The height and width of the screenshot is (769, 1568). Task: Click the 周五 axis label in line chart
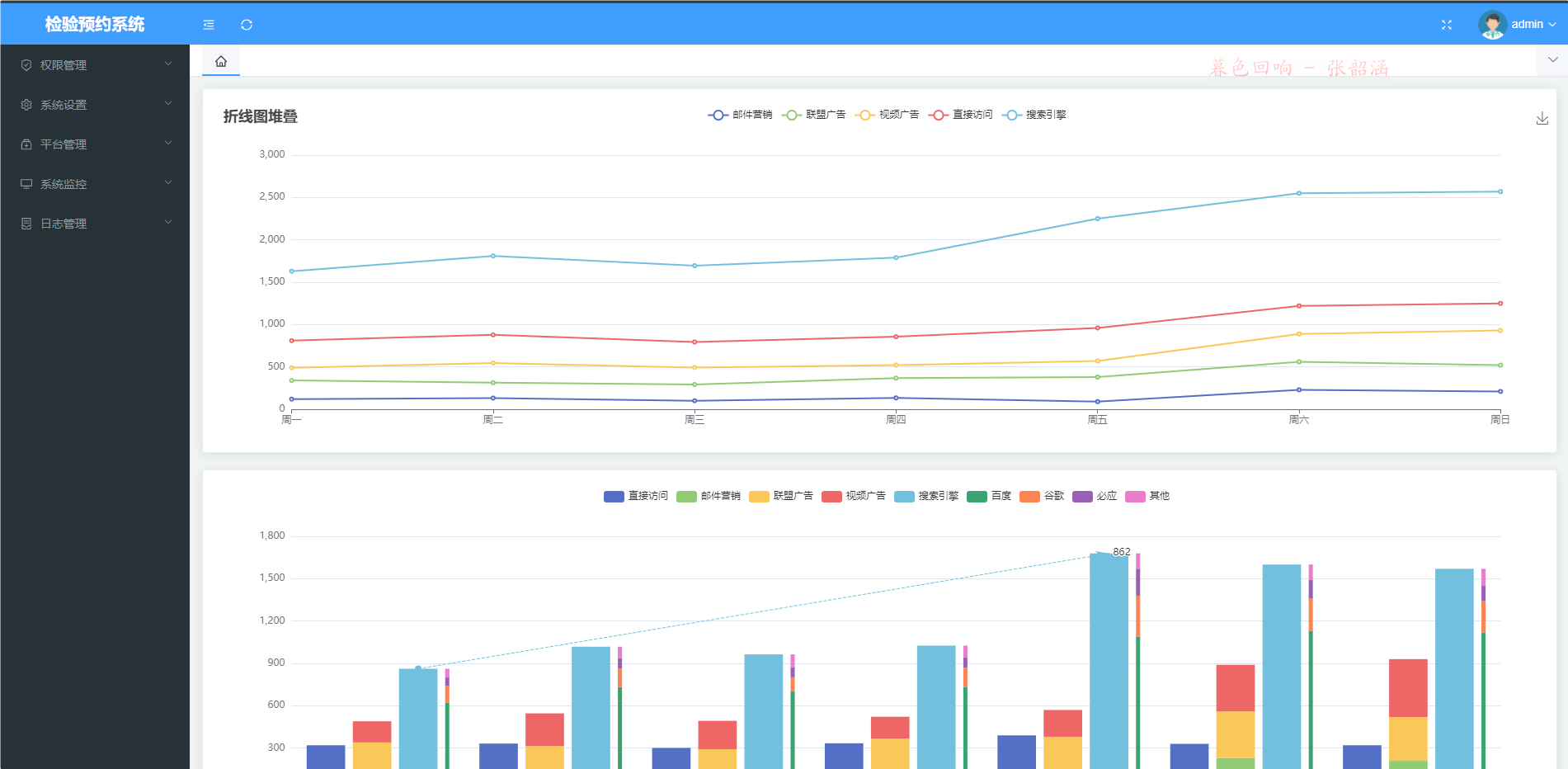tap(1097, 420)
